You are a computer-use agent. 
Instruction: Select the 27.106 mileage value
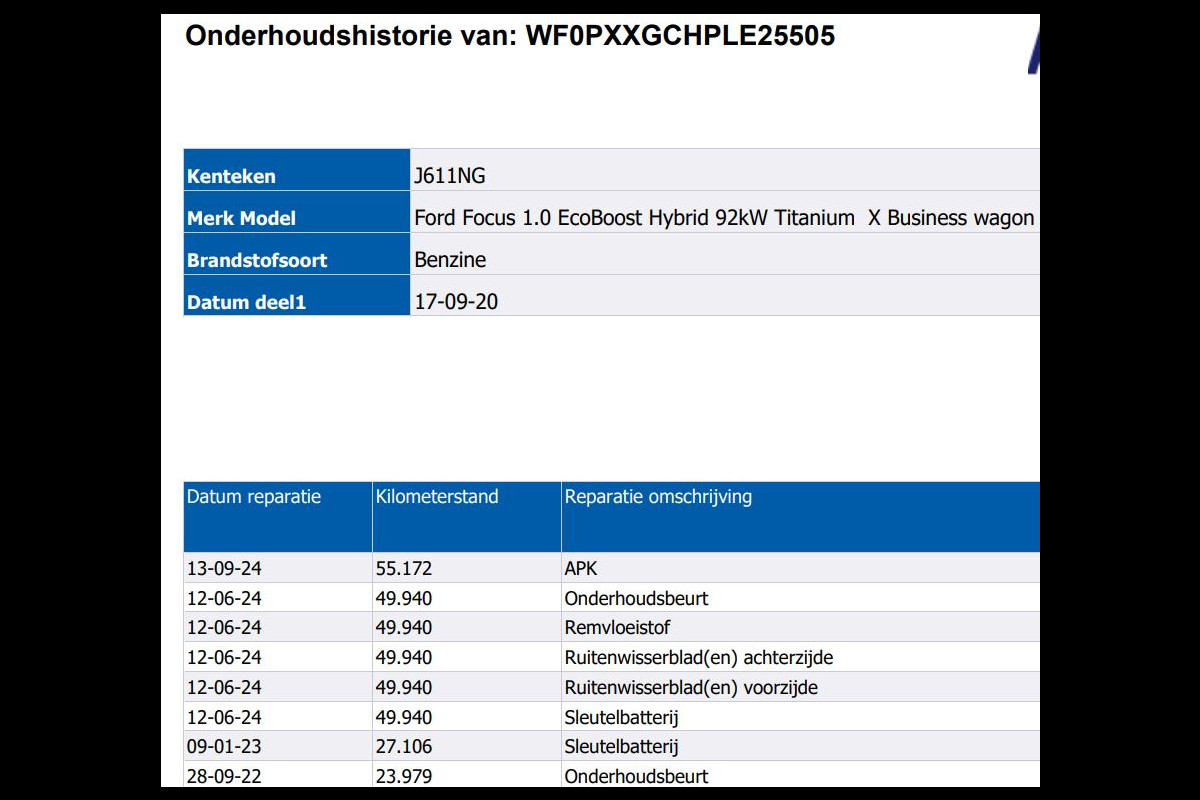(x=404, y=747)
